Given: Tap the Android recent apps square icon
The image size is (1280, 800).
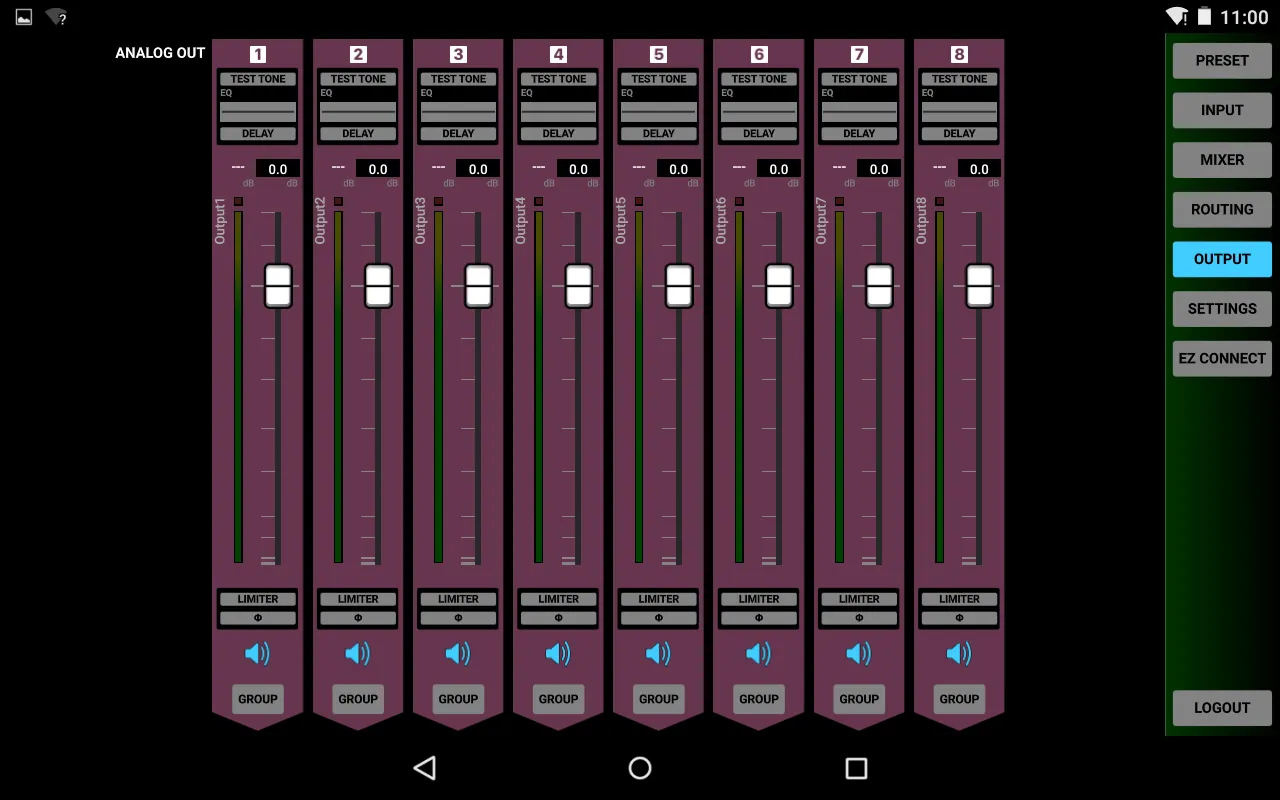Looking at the screenshot, I should (856, 768).
